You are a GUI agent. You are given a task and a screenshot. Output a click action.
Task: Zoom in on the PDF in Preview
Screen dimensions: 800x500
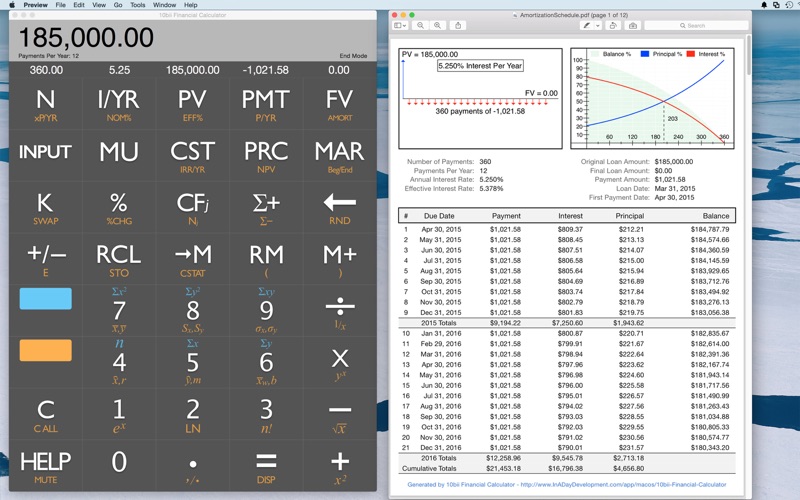(x=438, y=26)
